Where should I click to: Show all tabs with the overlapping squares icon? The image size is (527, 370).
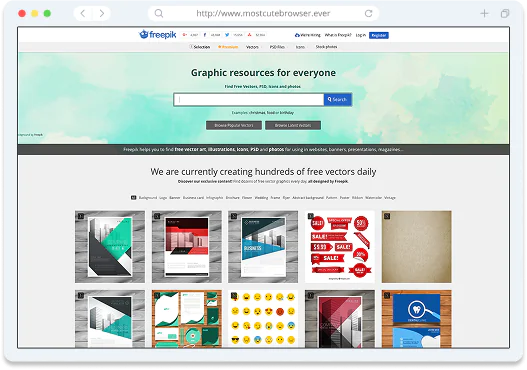click(505, 13)
